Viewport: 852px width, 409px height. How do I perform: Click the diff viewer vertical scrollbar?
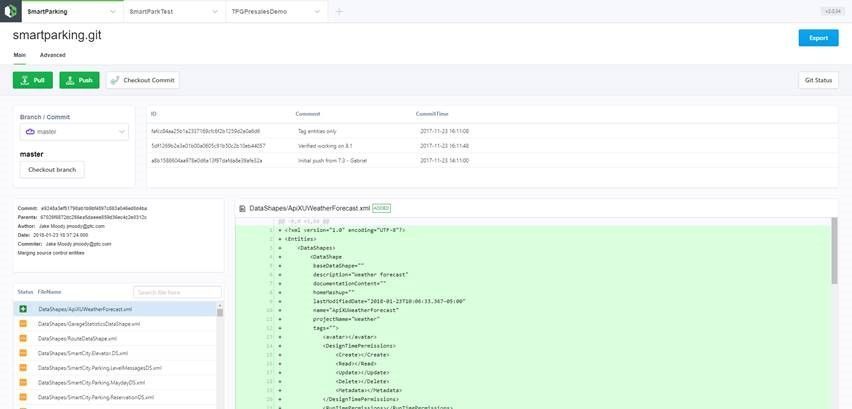pyautogui.click(x=835, y=250)
